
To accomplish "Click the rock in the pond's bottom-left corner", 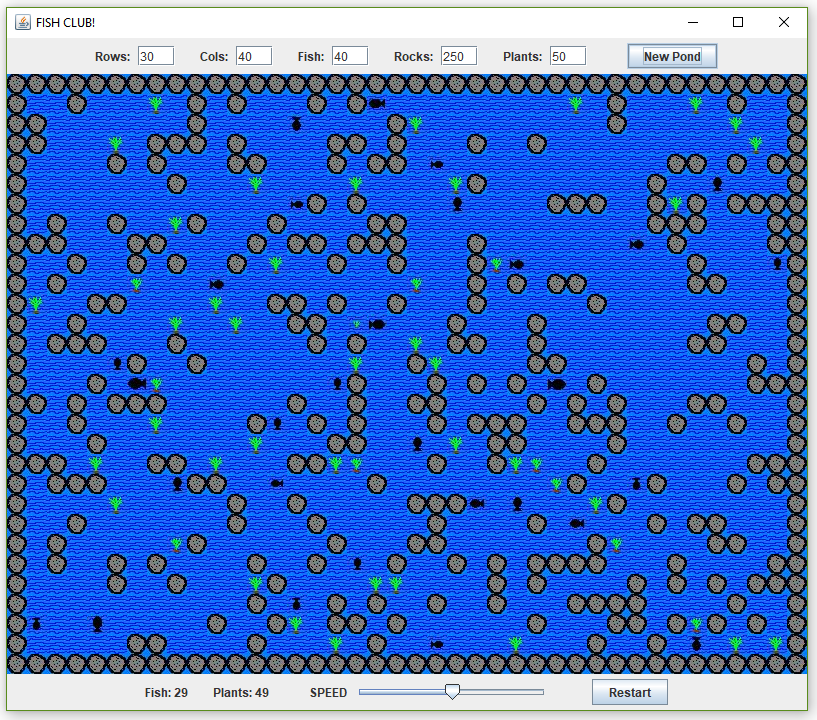I will 17,664.
